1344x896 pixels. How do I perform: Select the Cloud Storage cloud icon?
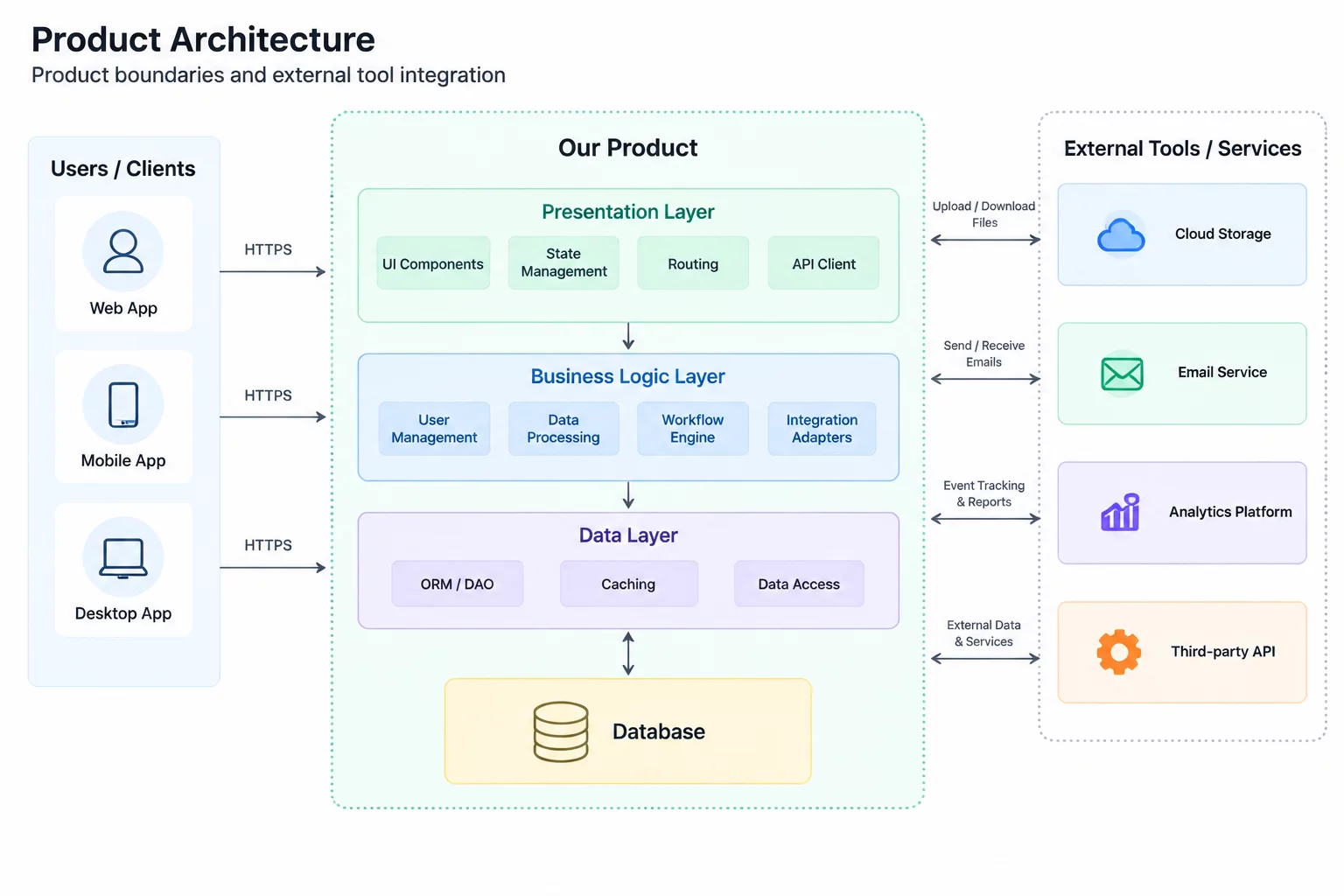point(1121,234)
